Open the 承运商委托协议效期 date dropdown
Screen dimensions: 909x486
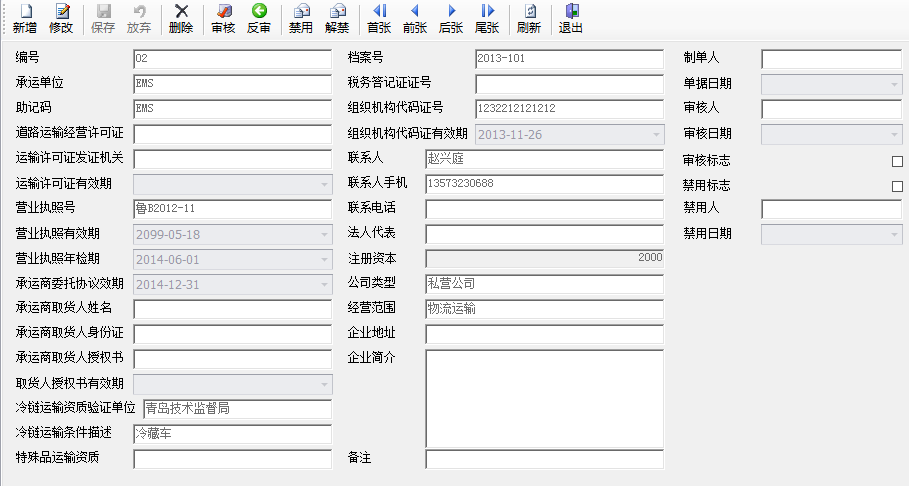[x=325, y=285]
